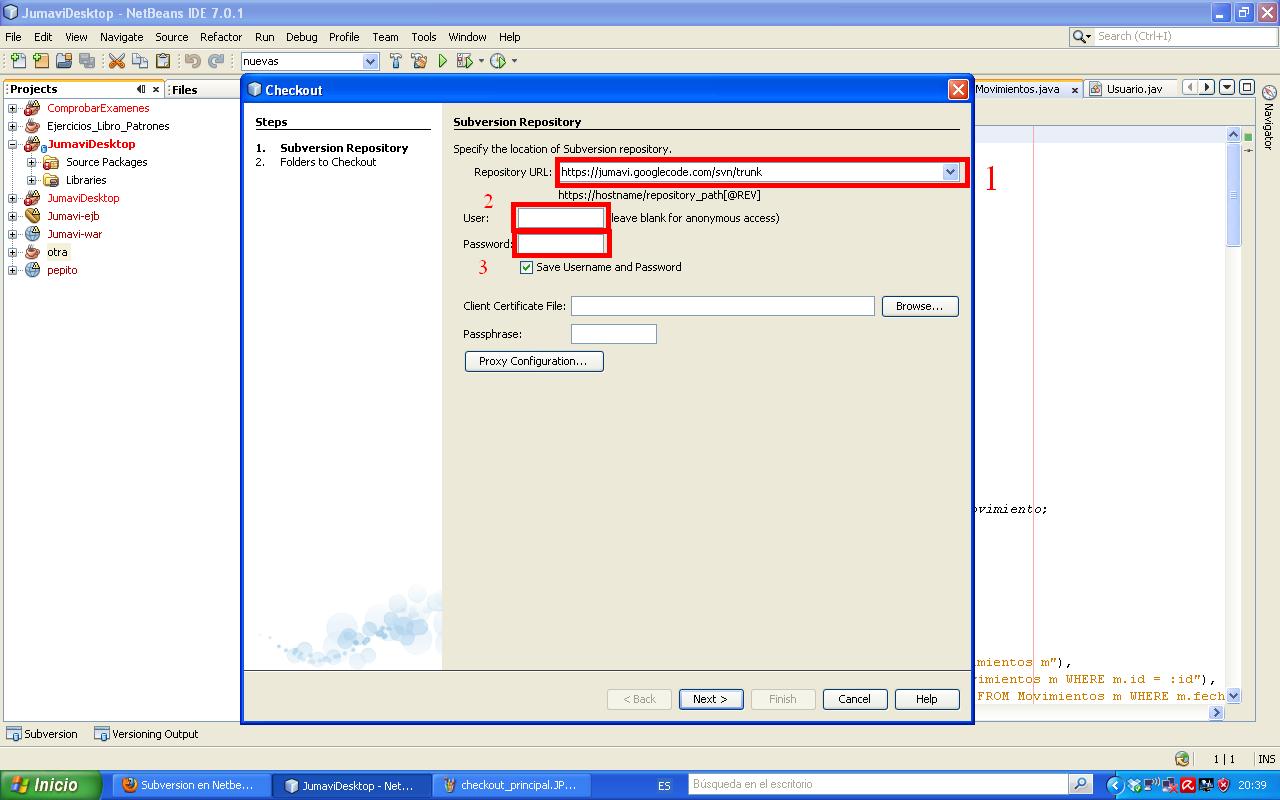The image size is (1280, 800).
Task: Click the Clean and Build broom icon
Action: (420, 60)
